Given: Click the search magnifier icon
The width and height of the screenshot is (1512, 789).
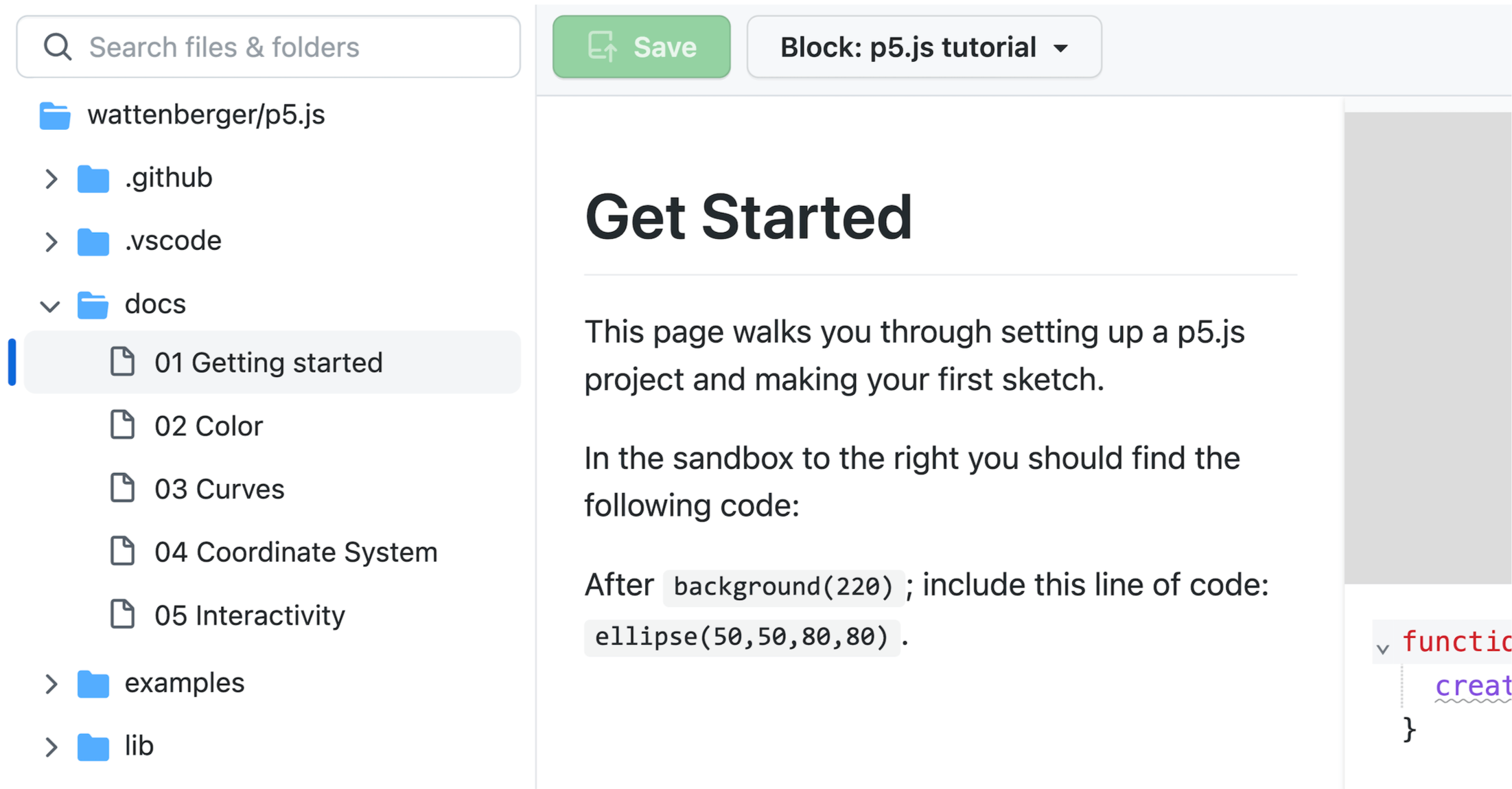Looking at the screenshot, I should click(58, 47).
